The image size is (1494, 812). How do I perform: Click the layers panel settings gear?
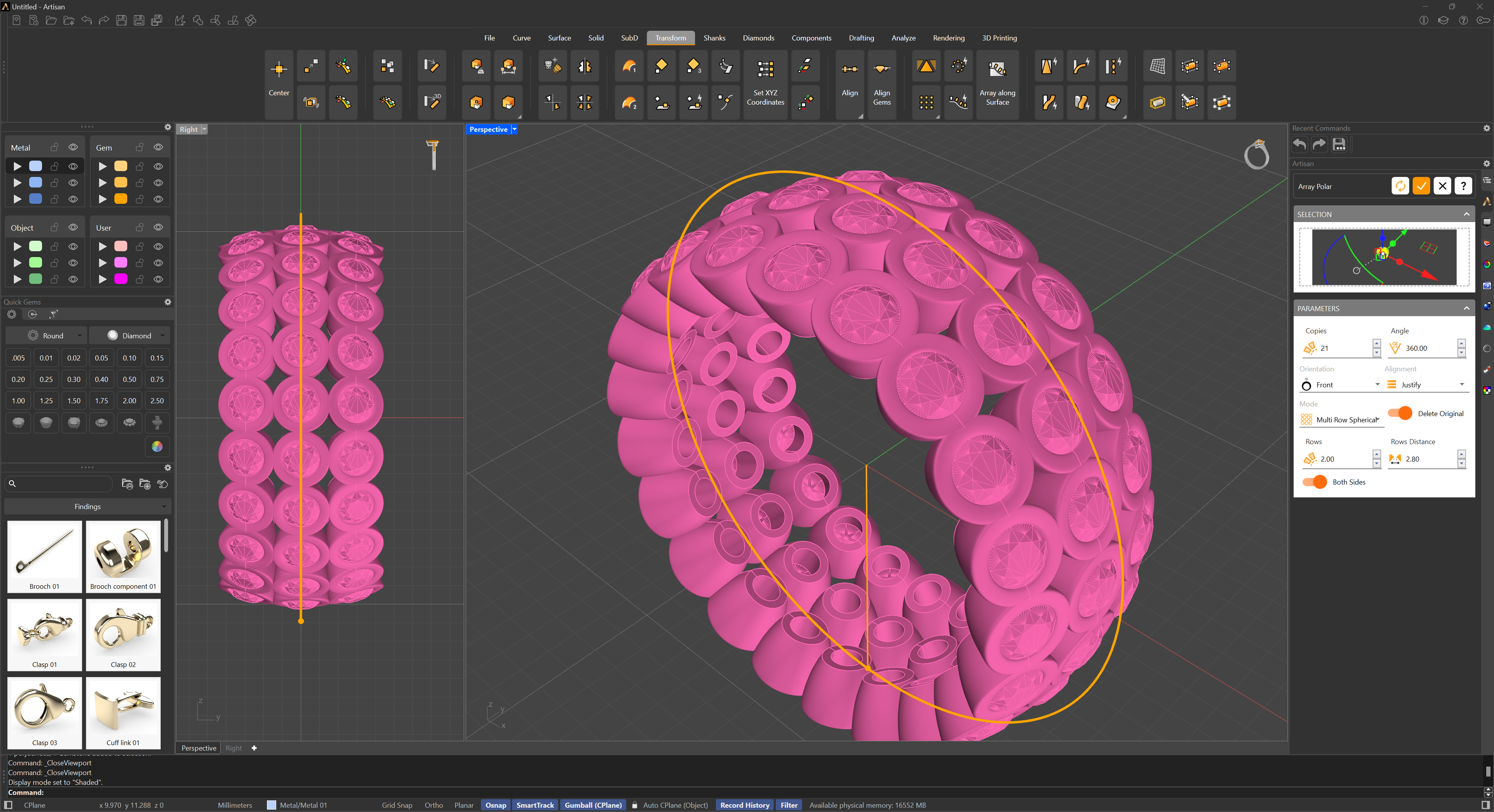pos(168,127)
